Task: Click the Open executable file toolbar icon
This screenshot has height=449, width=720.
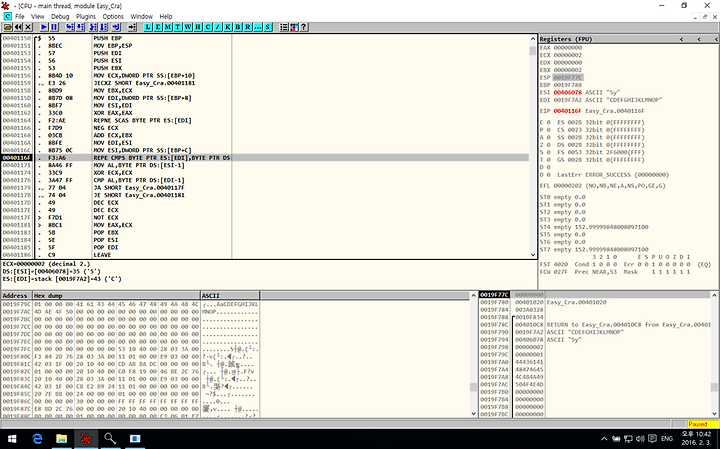Action: pyautogui.click(x=8, y=27)
